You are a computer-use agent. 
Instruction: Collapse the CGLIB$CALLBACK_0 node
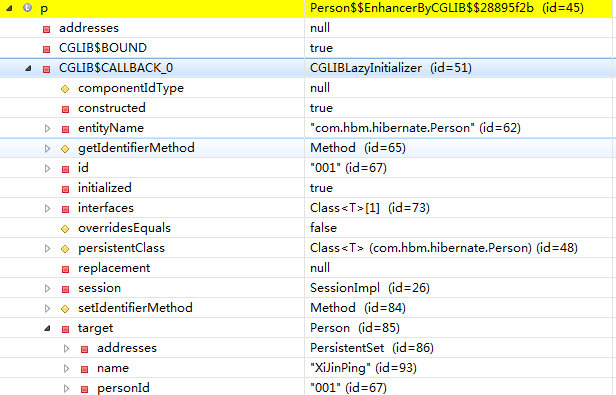28,68
